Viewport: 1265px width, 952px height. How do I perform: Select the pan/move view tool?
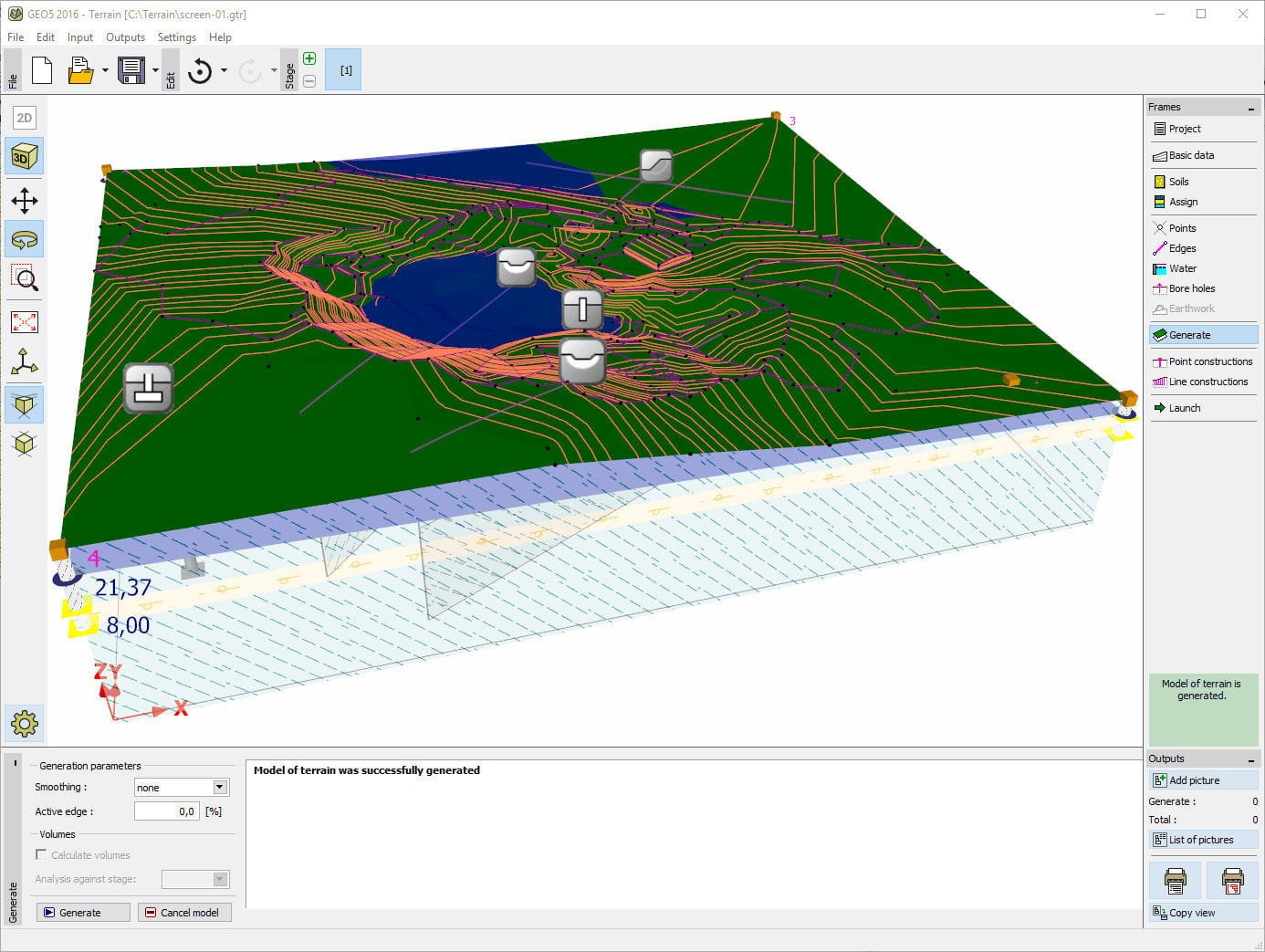coord(24,200)
